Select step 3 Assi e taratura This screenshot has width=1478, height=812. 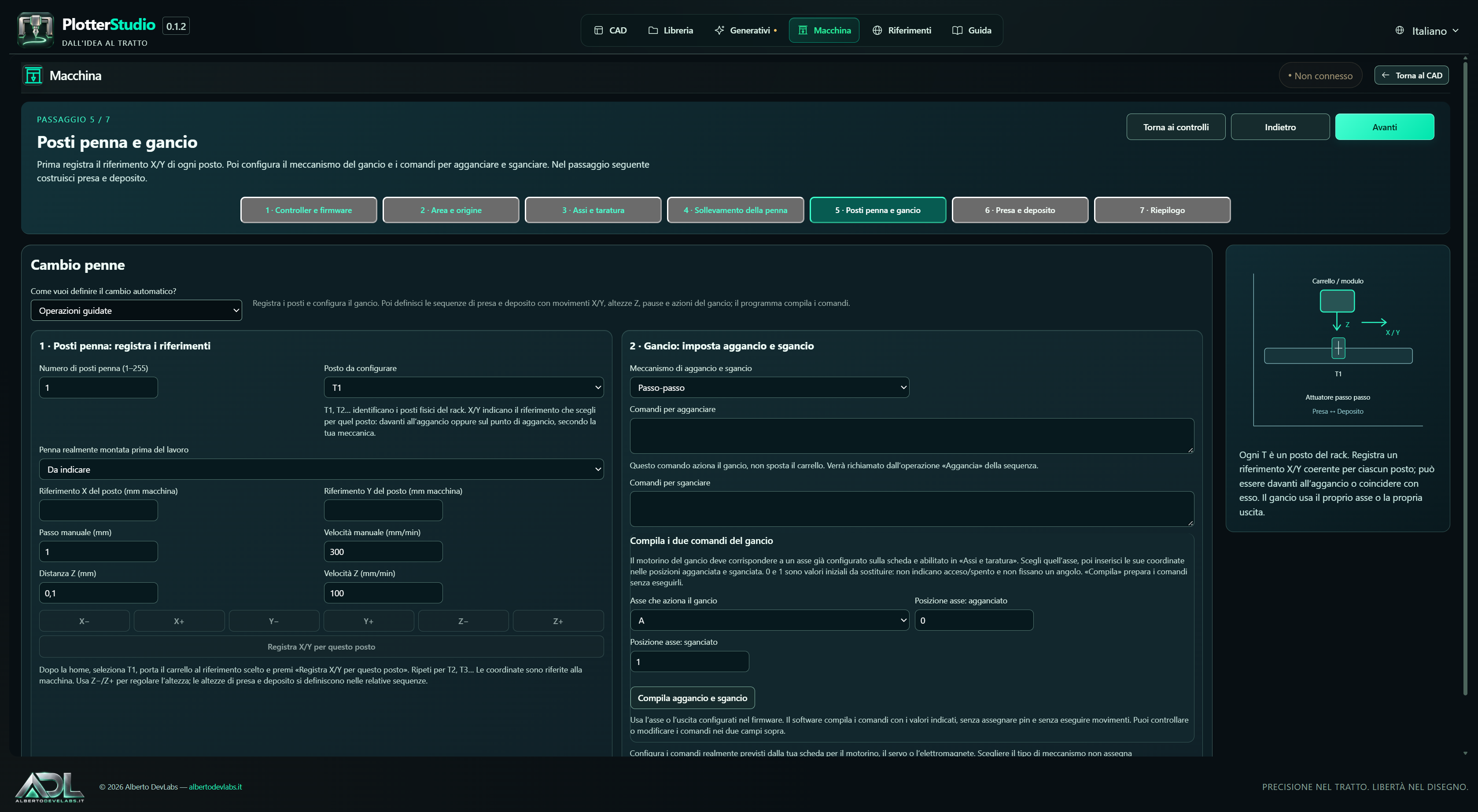[593, 210]
